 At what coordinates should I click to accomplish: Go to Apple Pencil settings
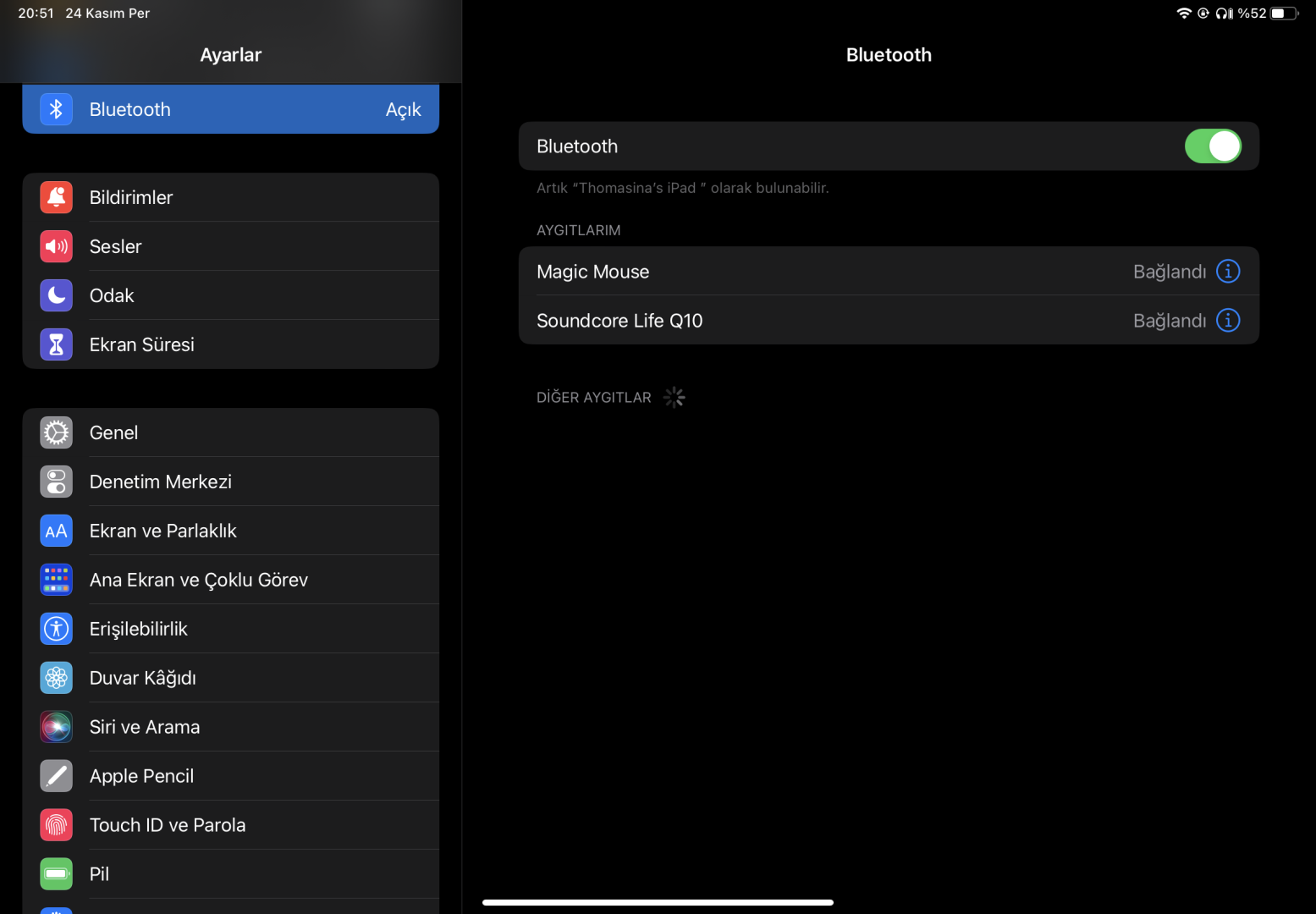[x=231, y=776]
